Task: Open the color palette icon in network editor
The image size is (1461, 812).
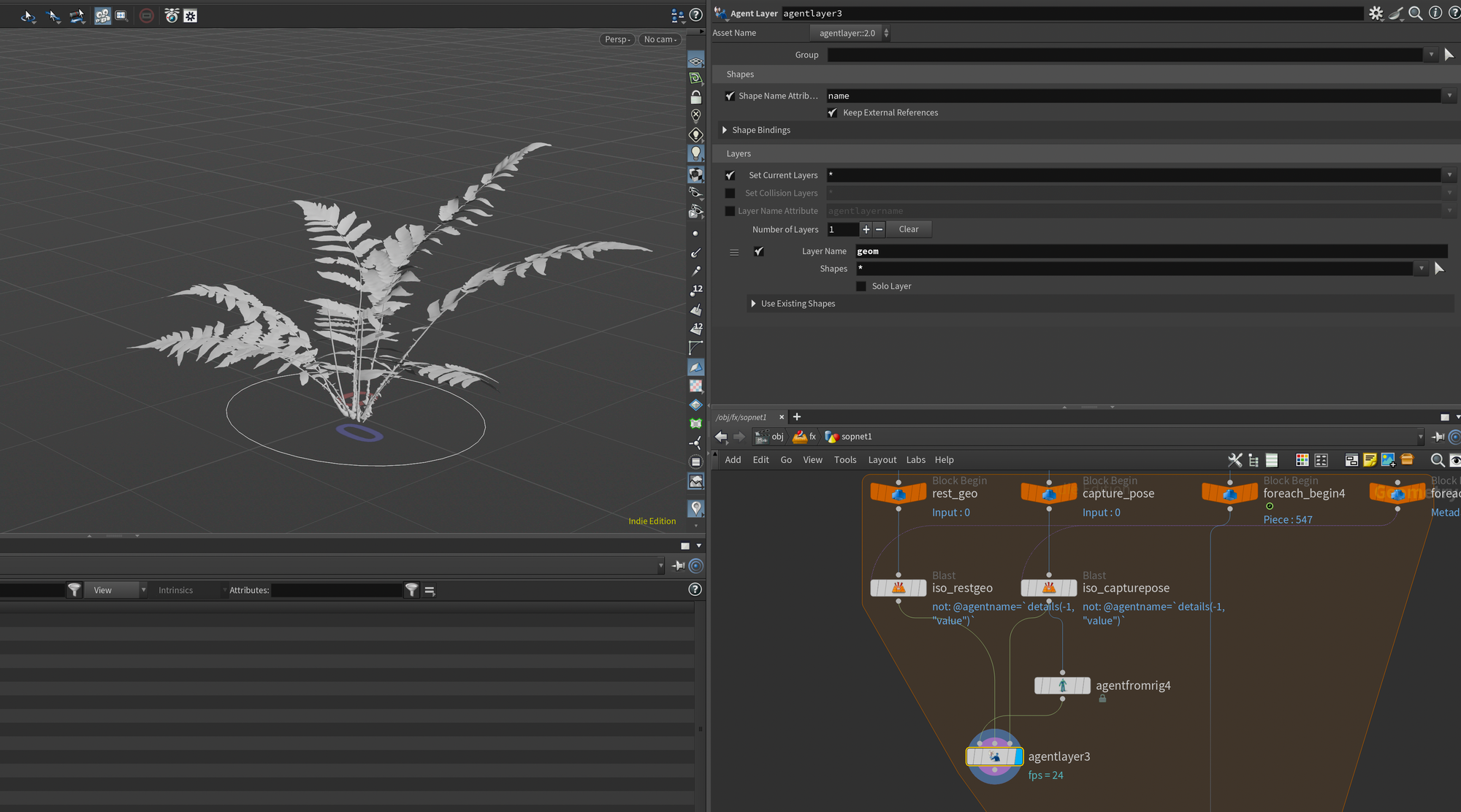Action: (x=1302, y=460)
